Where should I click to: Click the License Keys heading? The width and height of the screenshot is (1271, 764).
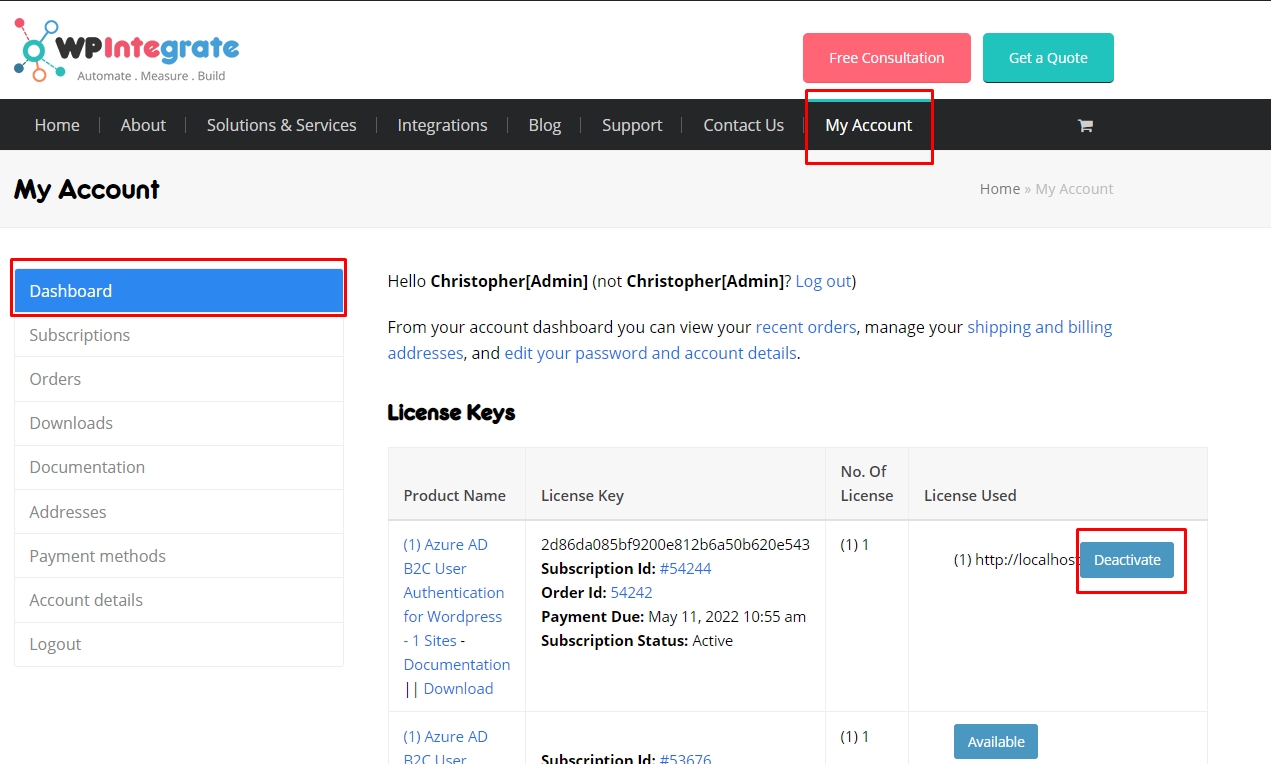pyautogui.click(x=451, y=413)
